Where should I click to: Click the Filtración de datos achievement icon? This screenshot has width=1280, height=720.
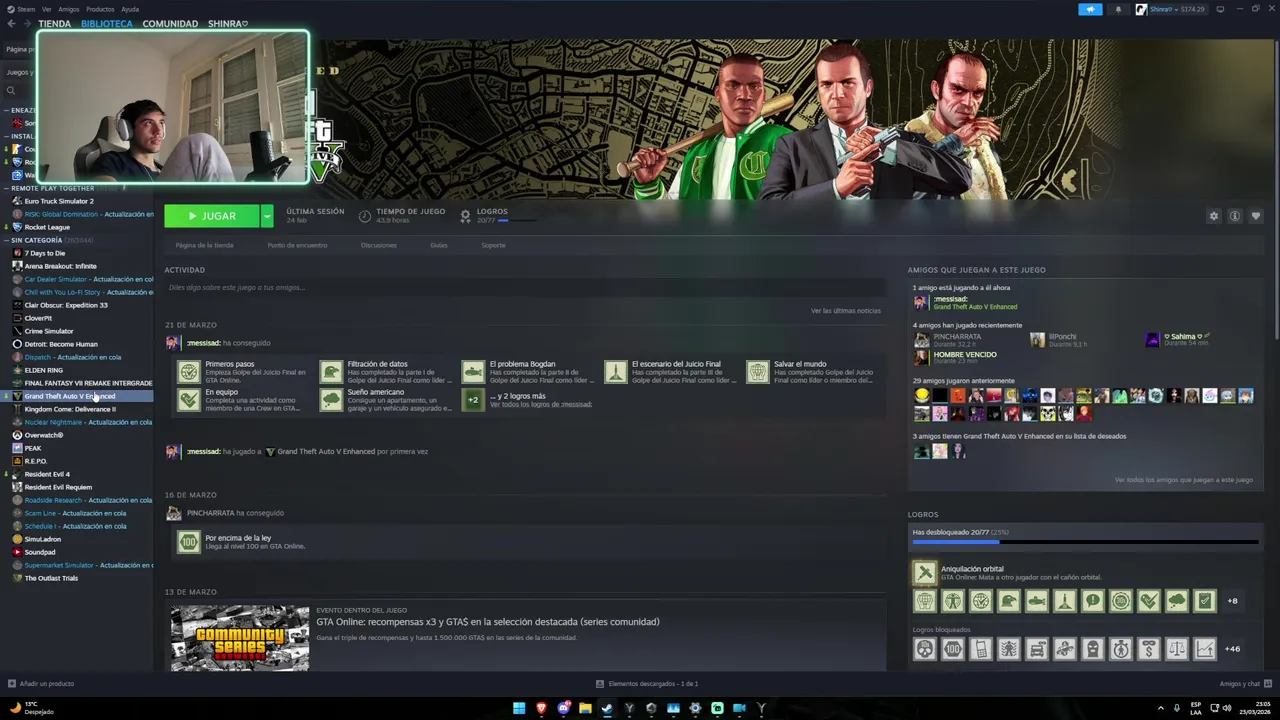point(331,372)
